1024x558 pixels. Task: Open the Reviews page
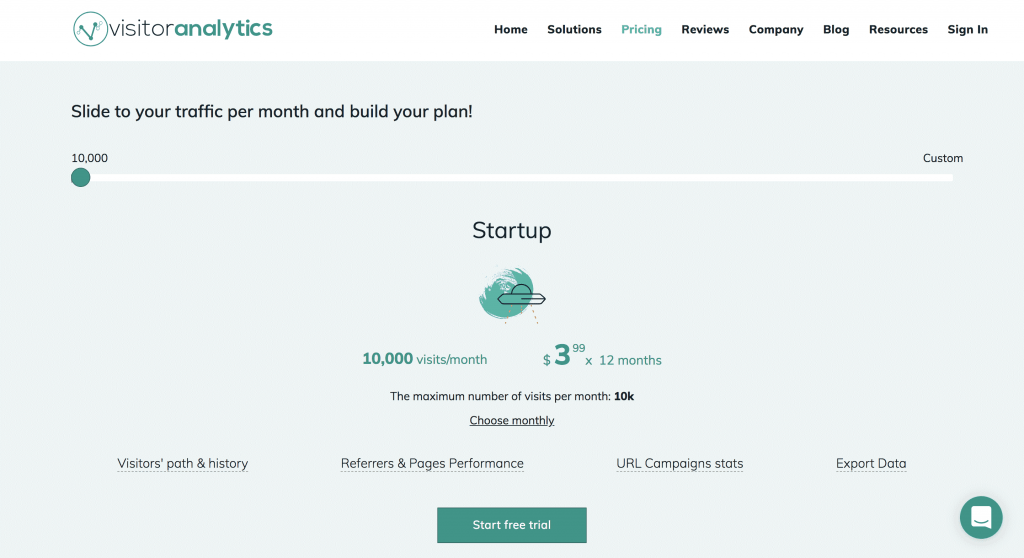click(x=705, y=30)
